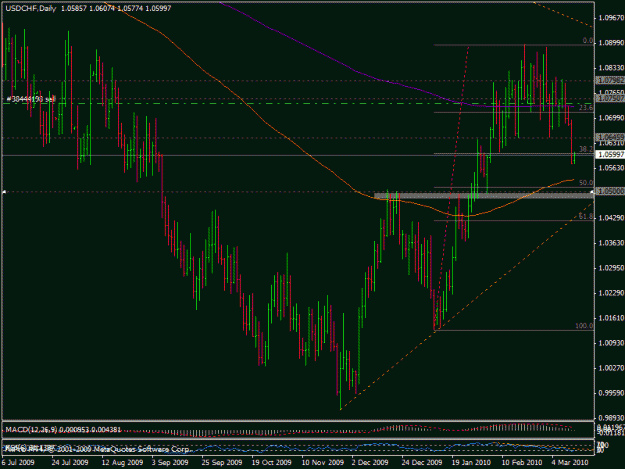625x469 pixels.
Task: Click the current price tag 1.05997
Action: pyautogui.click(x=610, y=155)
